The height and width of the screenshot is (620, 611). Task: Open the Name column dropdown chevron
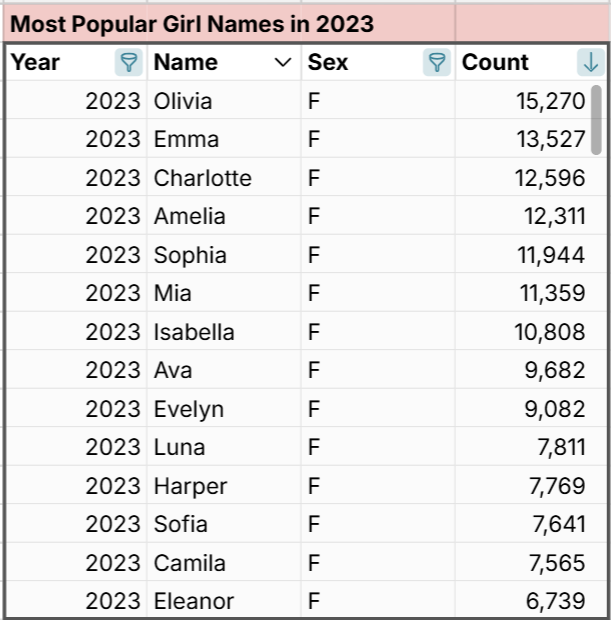(282, 63)
